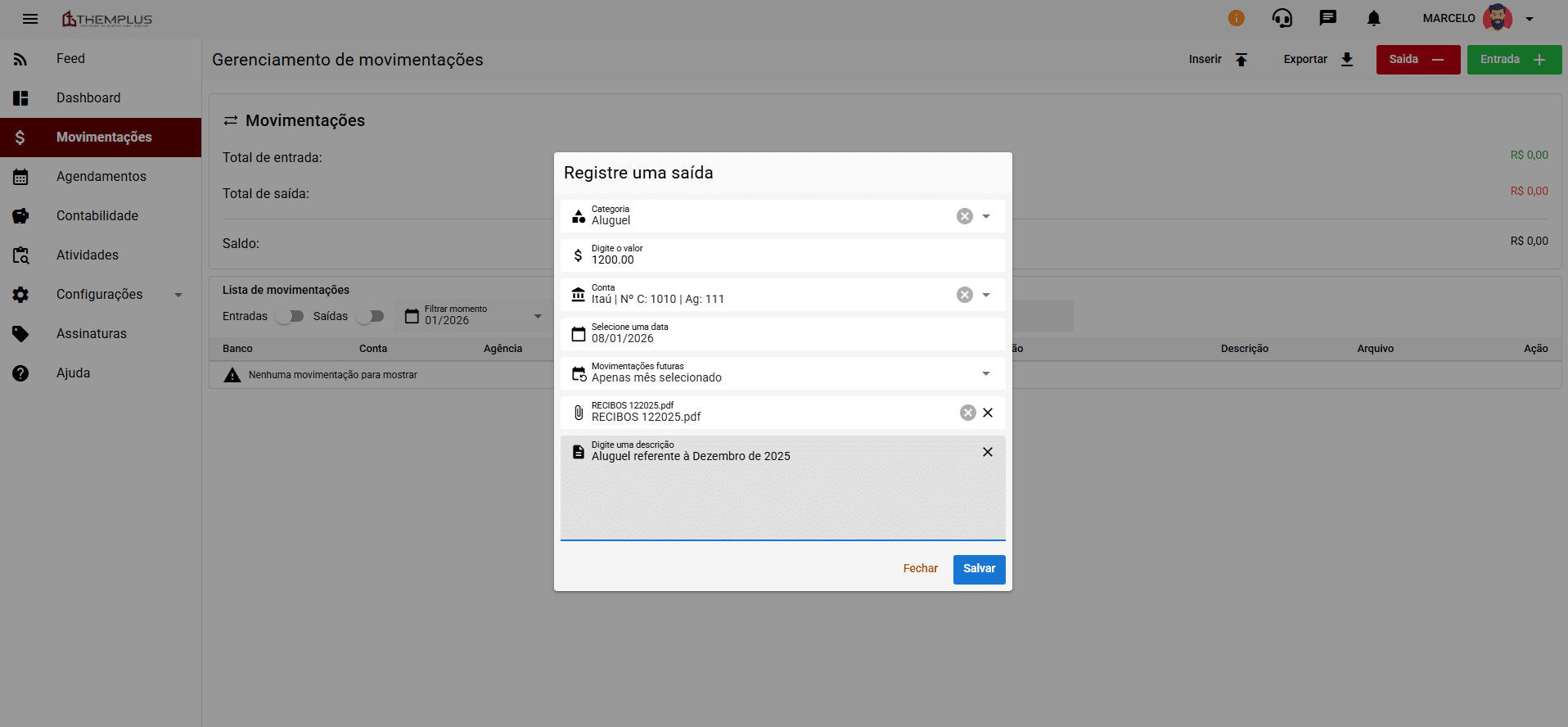Toggle the Entradas filter switch
Screen dimensions: 1568x727
click(290, 316)
